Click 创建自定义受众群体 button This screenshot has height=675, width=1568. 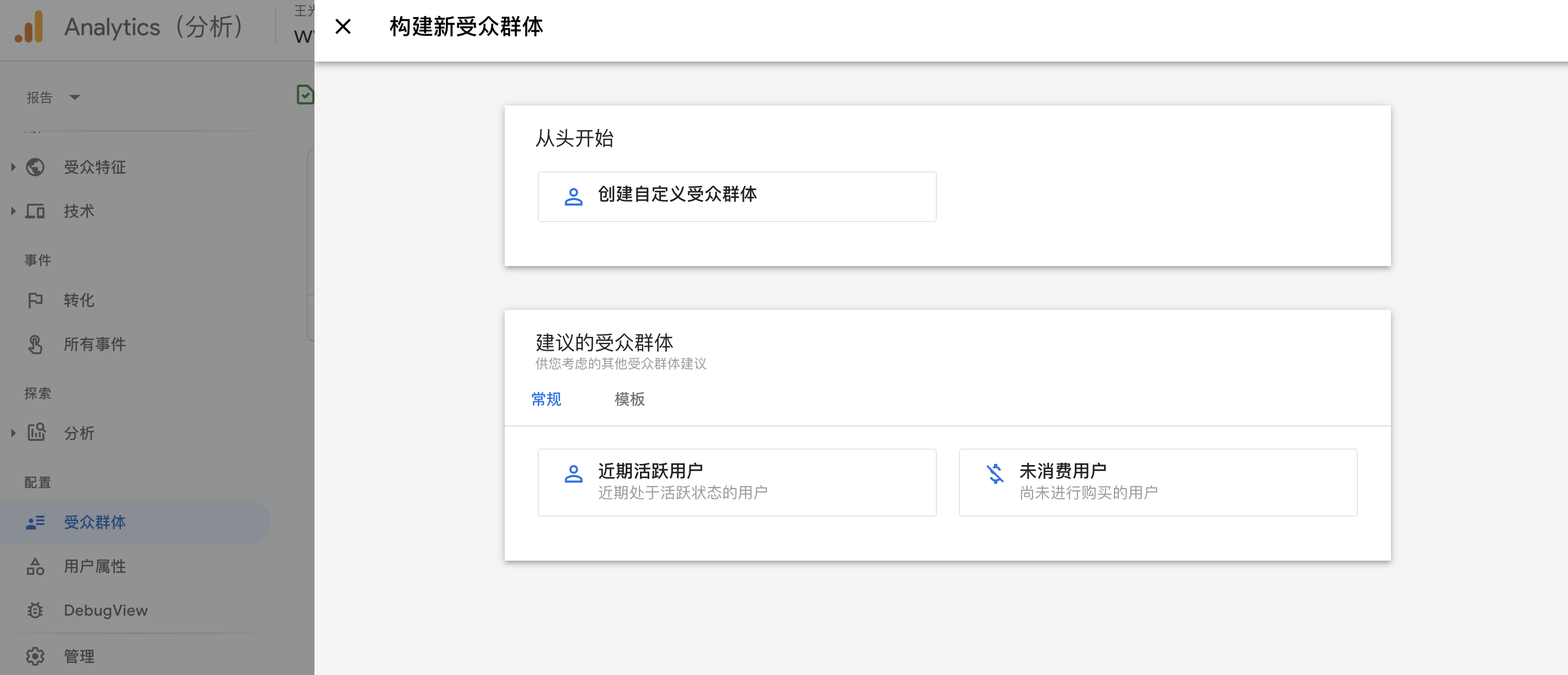(x=737, y=197)
